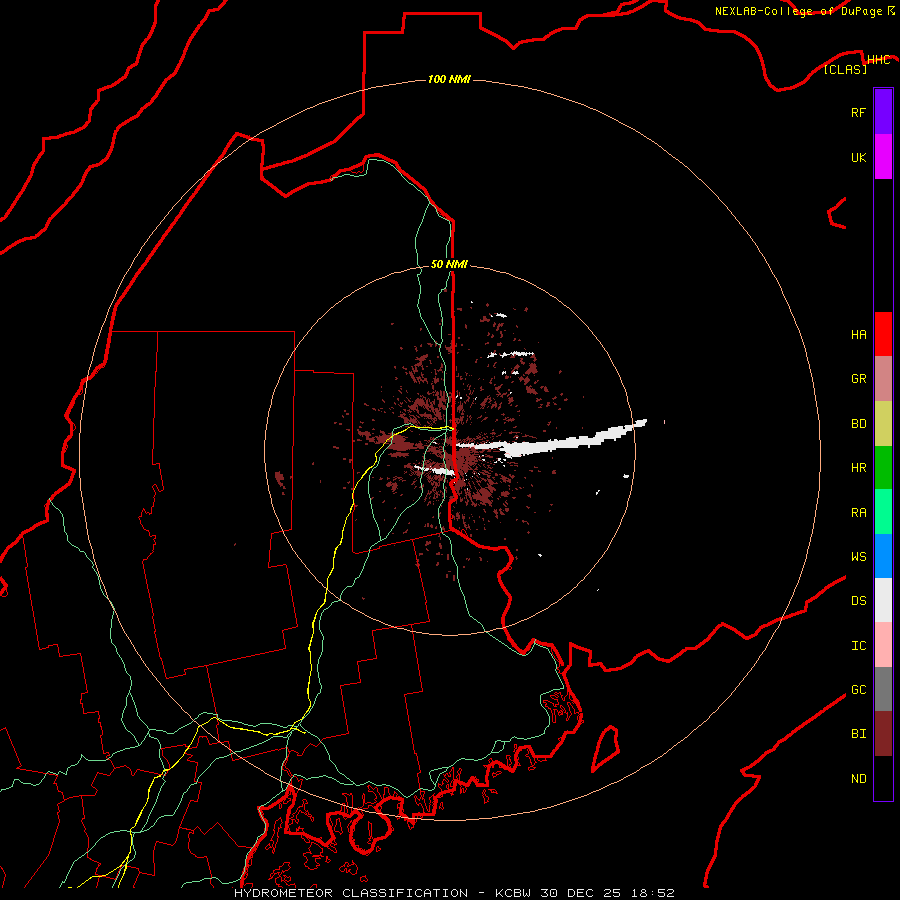The image size is (900, 900).
Task: Select the GC gray legend swatch
Action: (x=883, y=689)
